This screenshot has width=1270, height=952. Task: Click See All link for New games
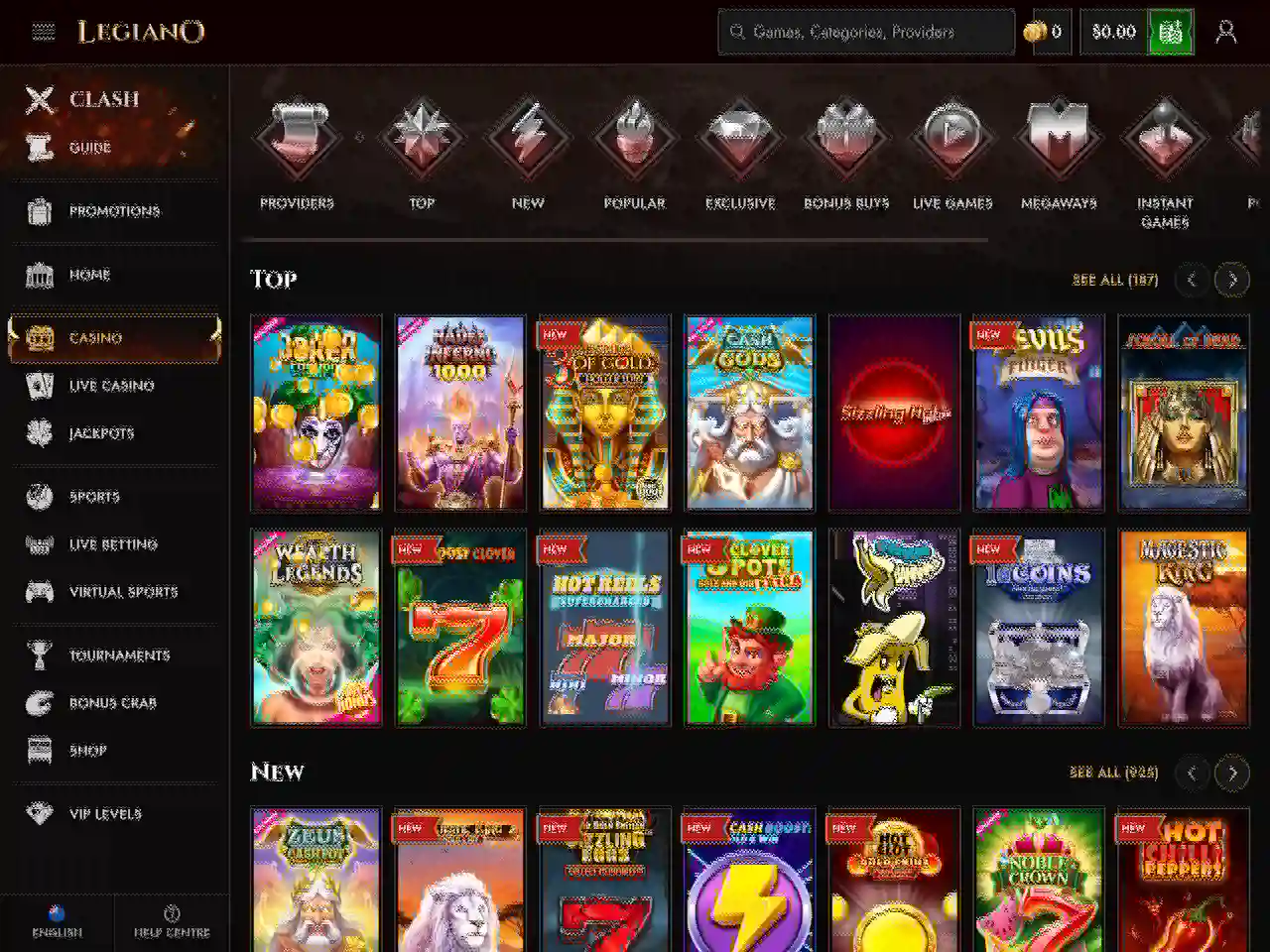click(x=1113, y=773)
